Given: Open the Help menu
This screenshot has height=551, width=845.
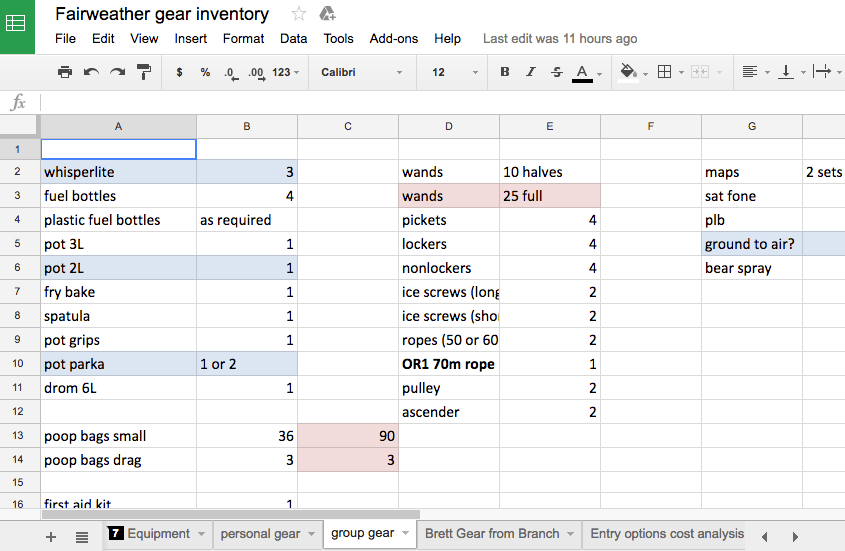Looking at the screenshot, I should 447,39.
